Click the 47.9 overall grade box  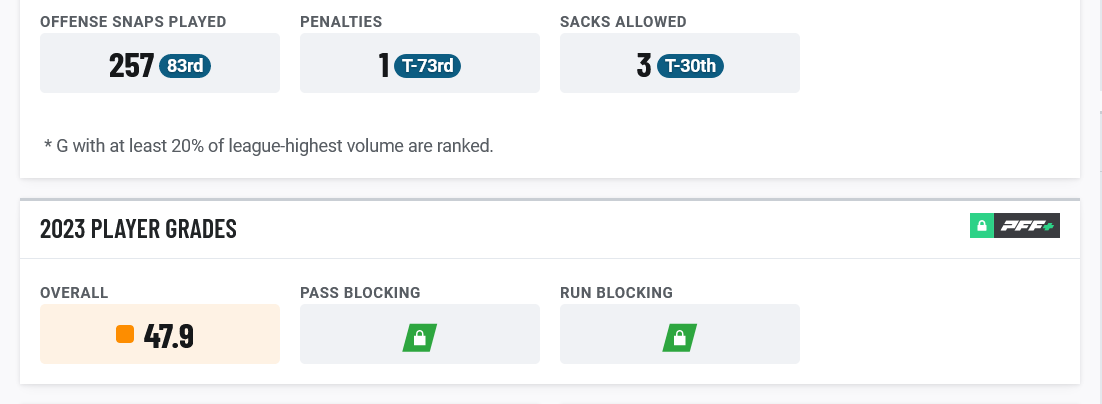pyautogui.click(x=160, y=334)
